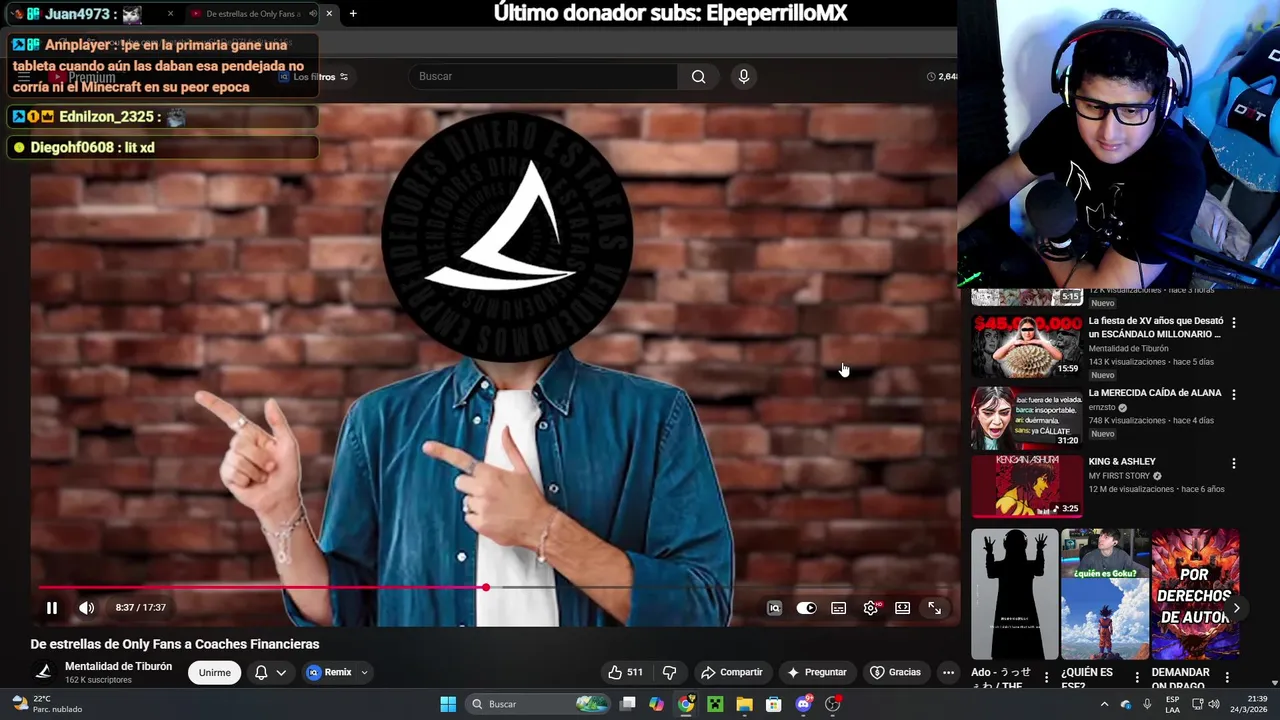
Task: Show hidden system tray icons chevron
Action: (1104, 704)
